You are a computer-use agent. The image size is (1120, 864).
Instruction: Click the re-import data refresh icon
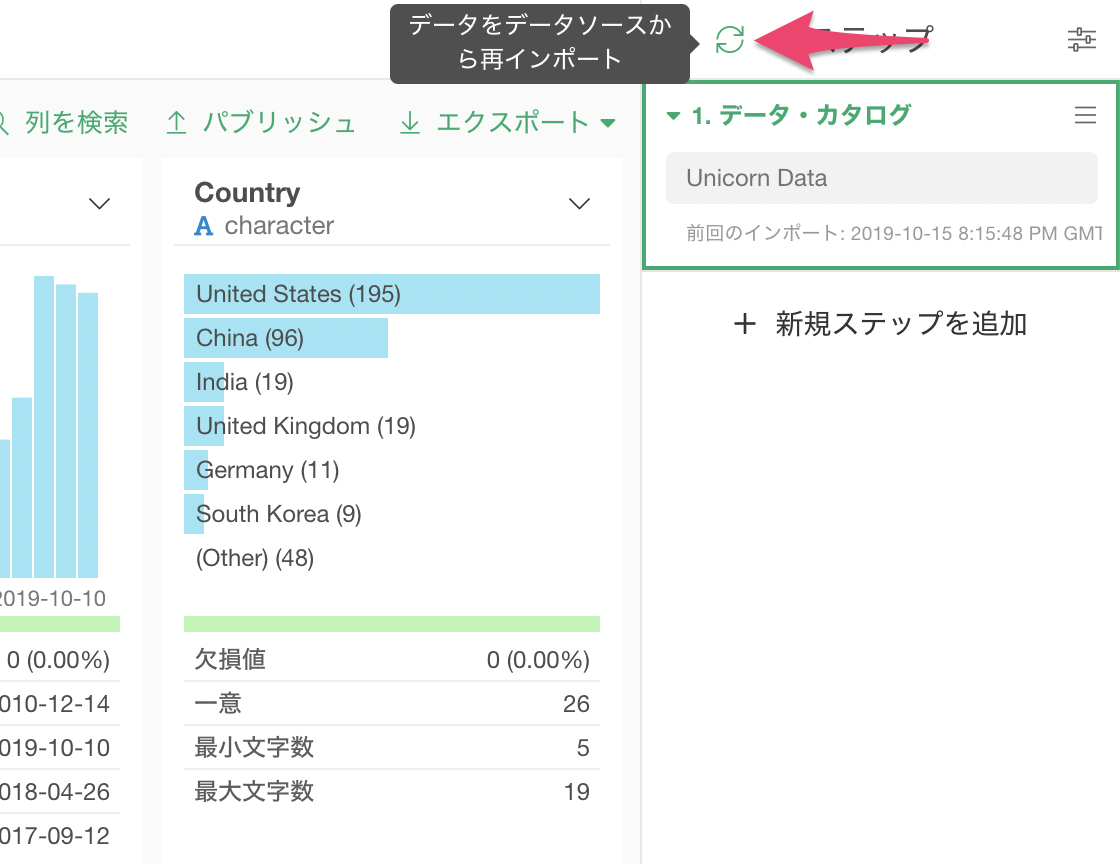[730, 40]
